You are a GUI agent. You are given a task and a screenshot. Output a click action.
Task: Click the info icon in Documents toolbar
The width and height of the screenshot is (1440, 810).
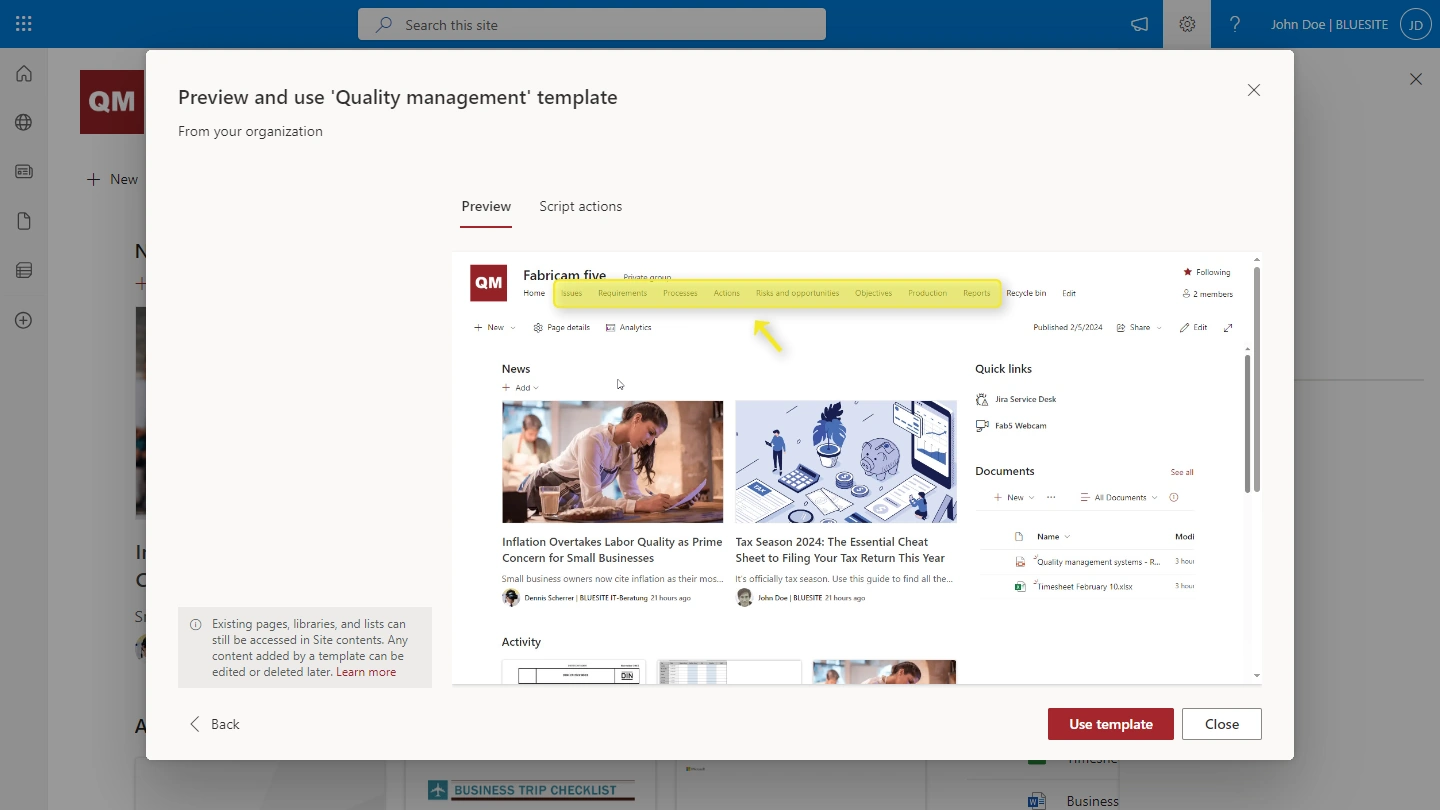click(x=1174, y=497)
